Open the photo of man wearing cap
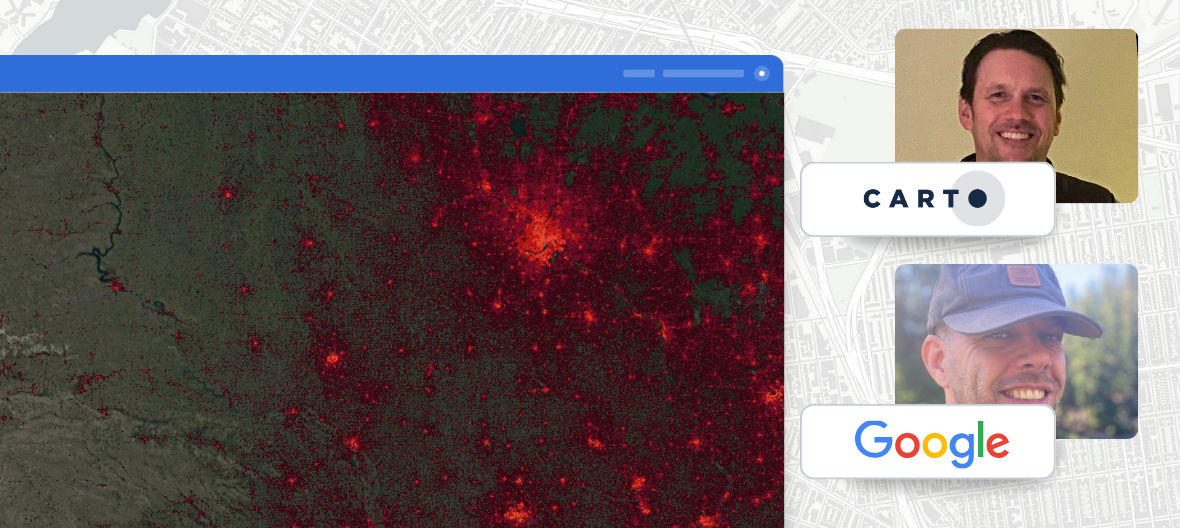The image size is (1180, 528). tap(1016, 350)
